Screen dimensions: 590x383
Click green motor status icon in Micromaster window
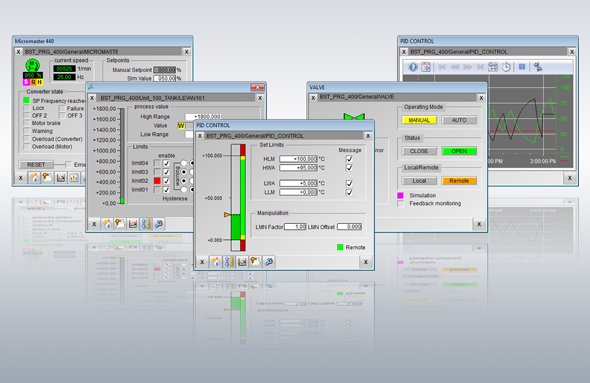[32, 65]
